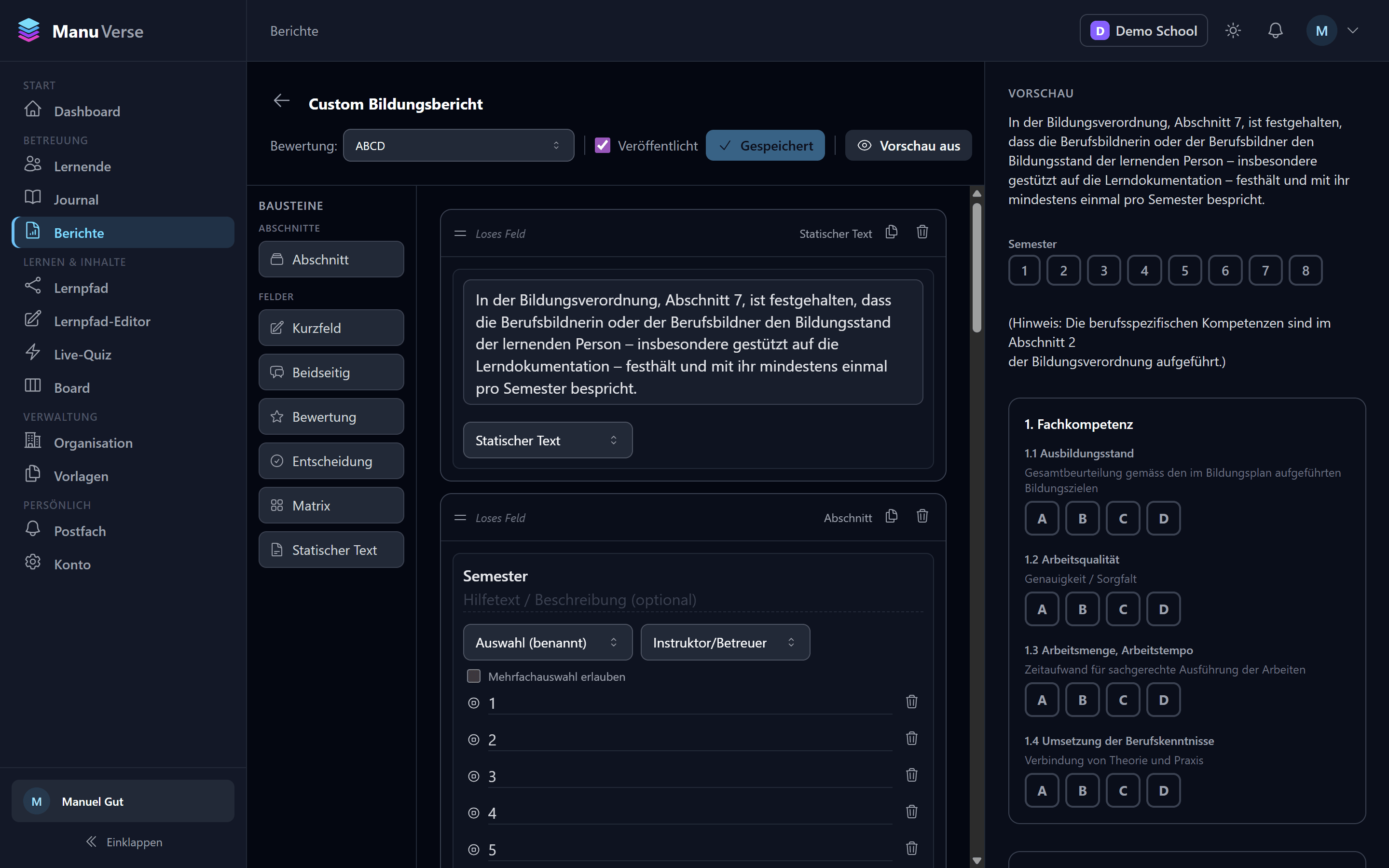
Task: Open the Demo School organisation switcher
Action: pos(1143,30)
